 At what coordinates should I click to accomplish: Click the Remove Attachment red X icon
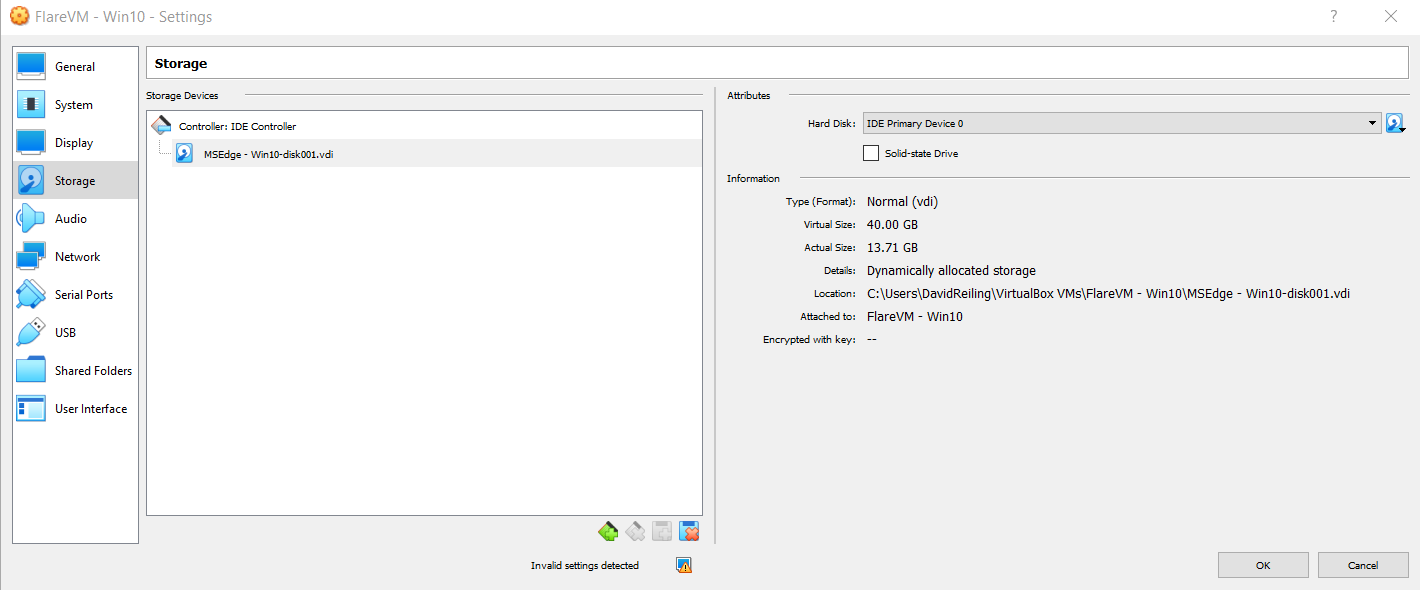click(688, 531)
